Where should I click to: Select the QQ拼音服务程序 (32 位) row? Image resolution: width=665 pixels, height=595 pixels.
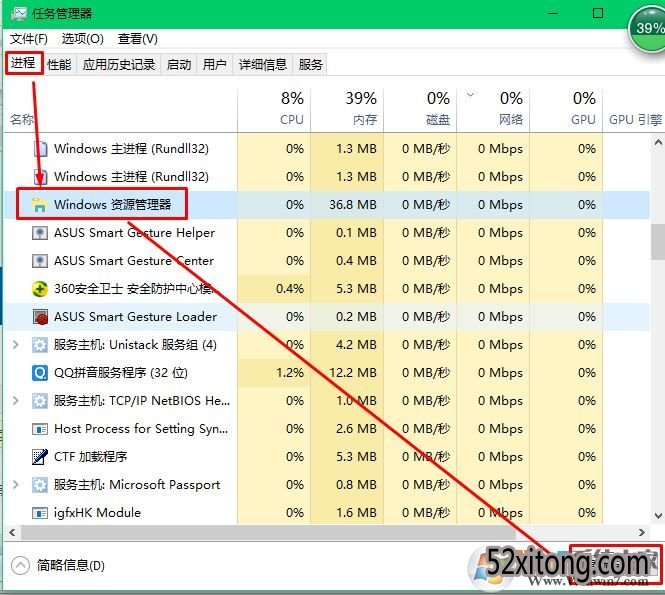click(x=327, y=373)
